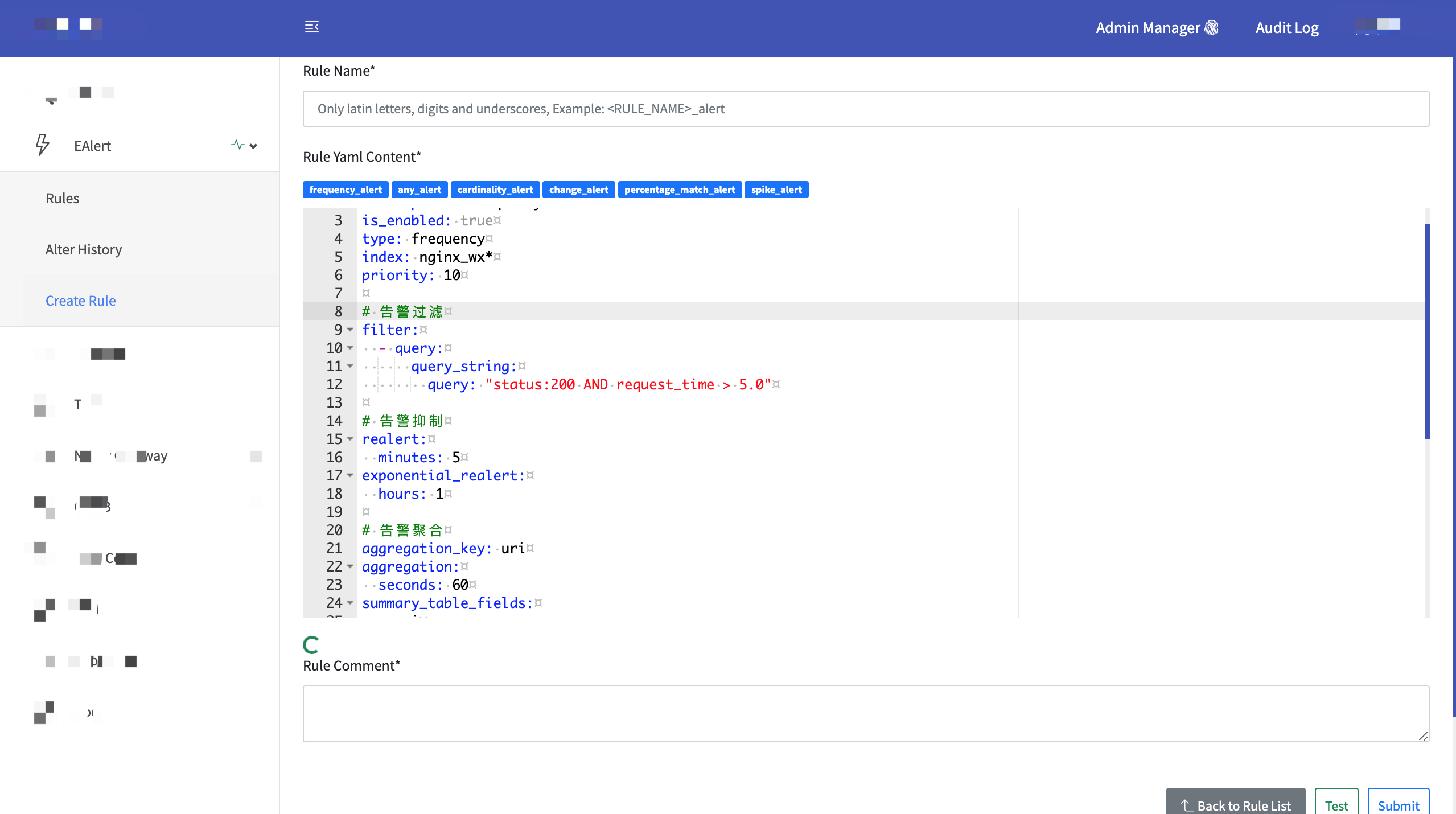Insert the percentage_match_alert template
This screenshot has width=1456, height=814.
click(680, 190)
